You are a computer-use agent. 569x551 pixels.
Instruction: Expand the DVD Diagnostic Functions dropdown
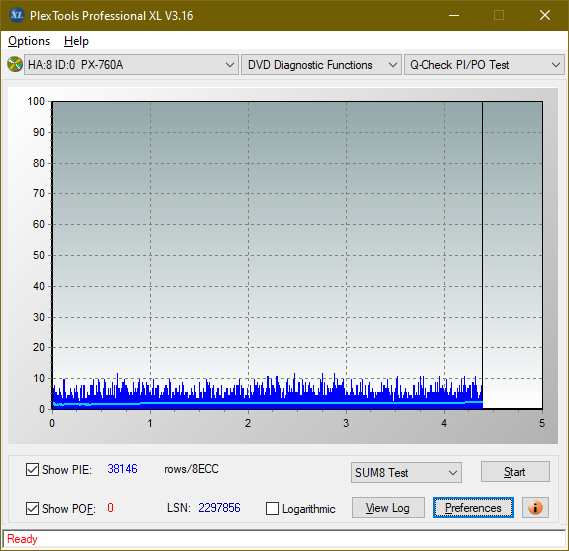point(321,65)
